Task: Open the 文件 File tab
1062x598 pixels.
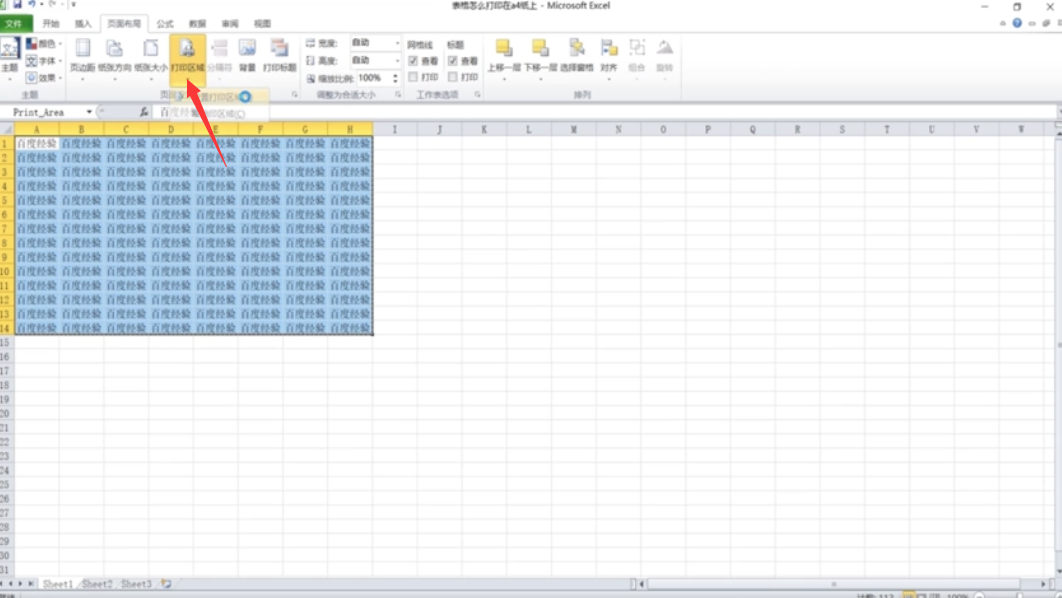Action: pos(15,24)
